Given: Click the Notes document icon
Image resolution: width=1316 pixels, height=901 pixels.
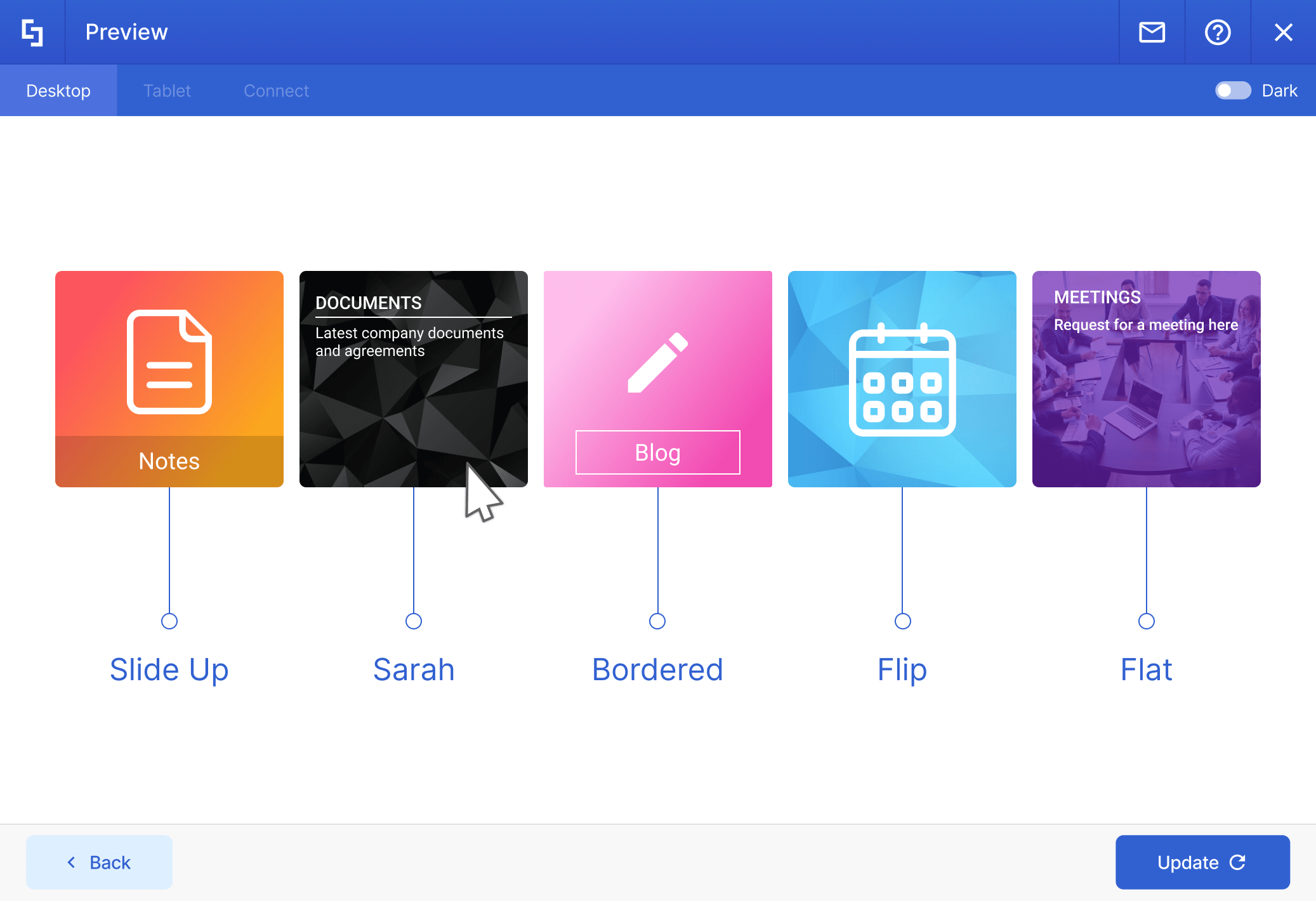Looking at the screenshot, I should pos(169,362).
